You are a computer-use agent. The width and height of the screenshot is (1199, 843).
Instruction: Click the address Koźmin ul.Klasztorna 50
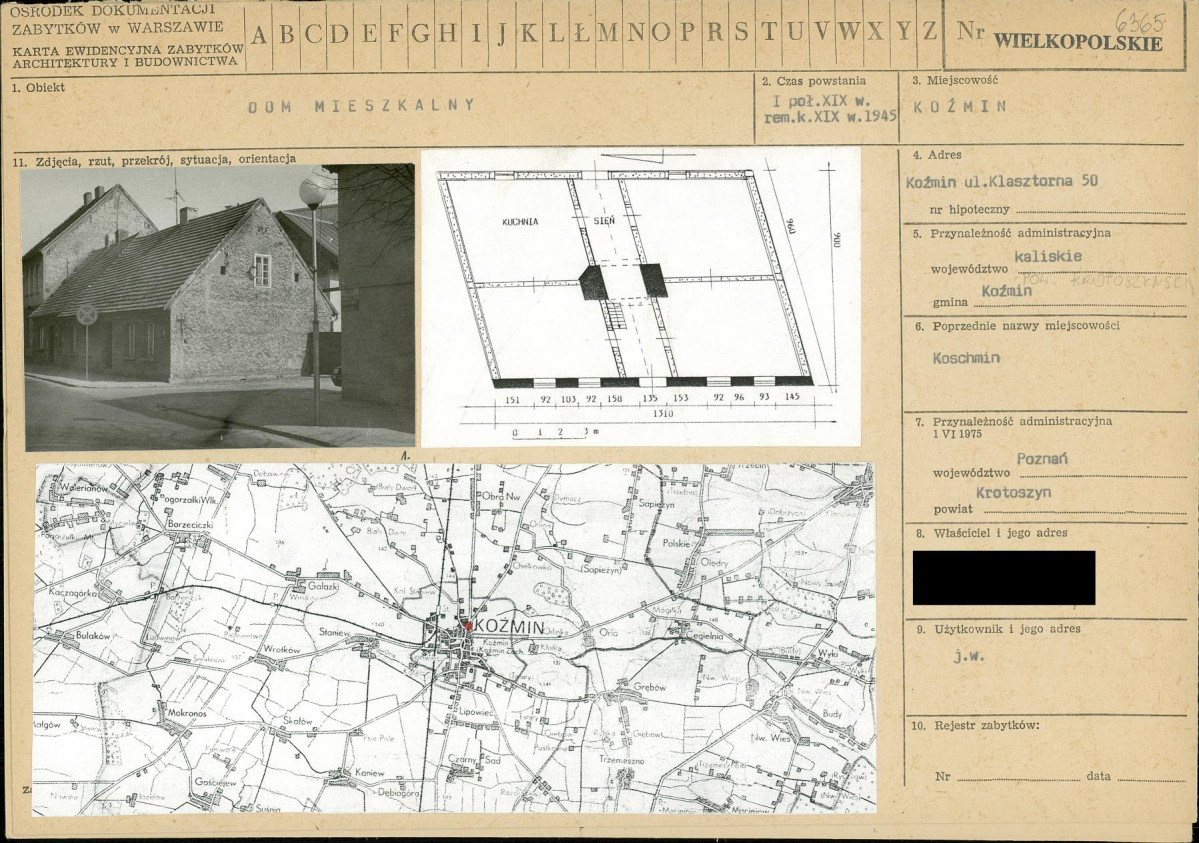(1002, 181)
